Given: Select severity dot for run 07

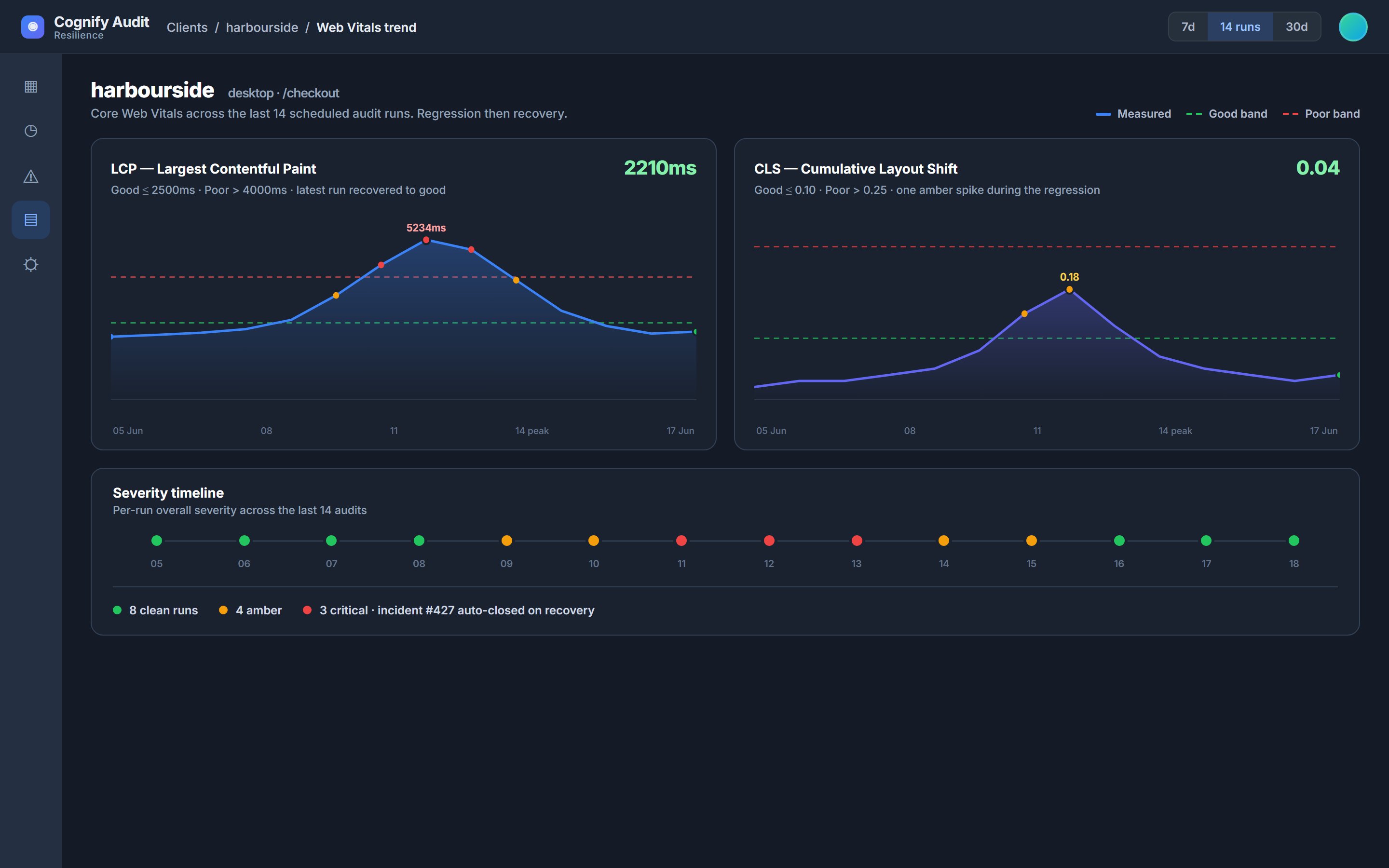Looking at the screenshot, I should (x=331, y=540).
